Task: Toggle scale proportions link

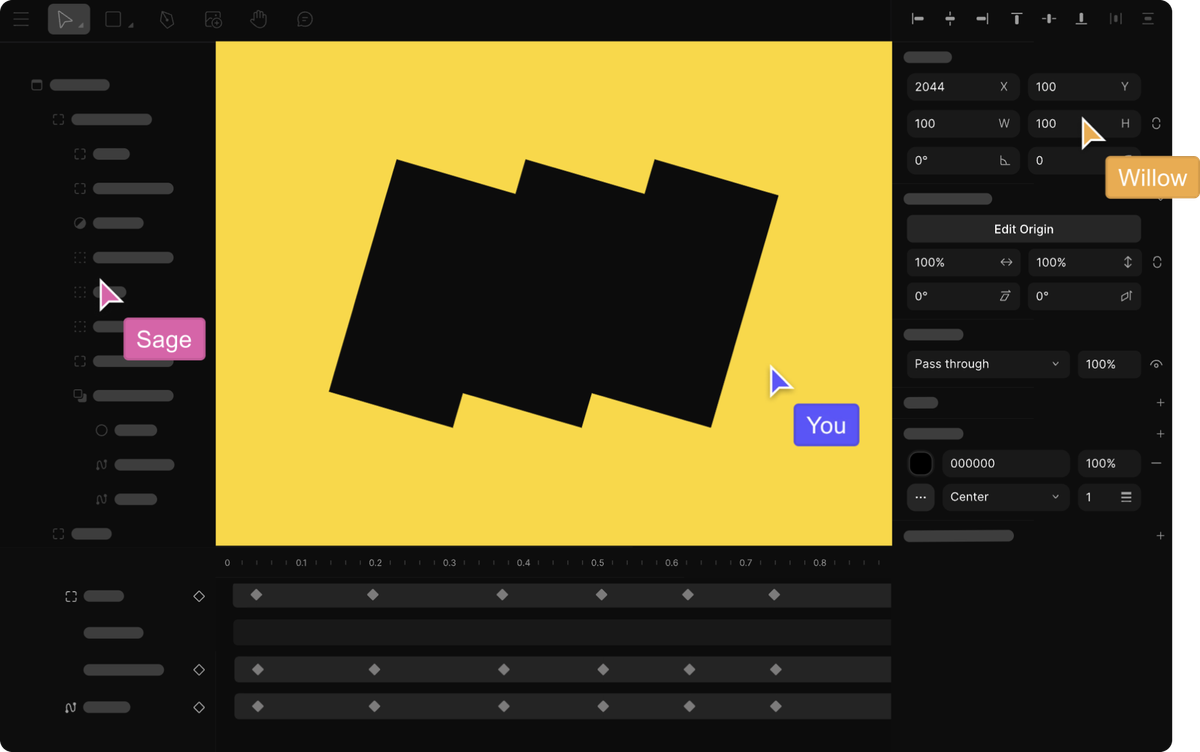Action: coord(1156,263)
